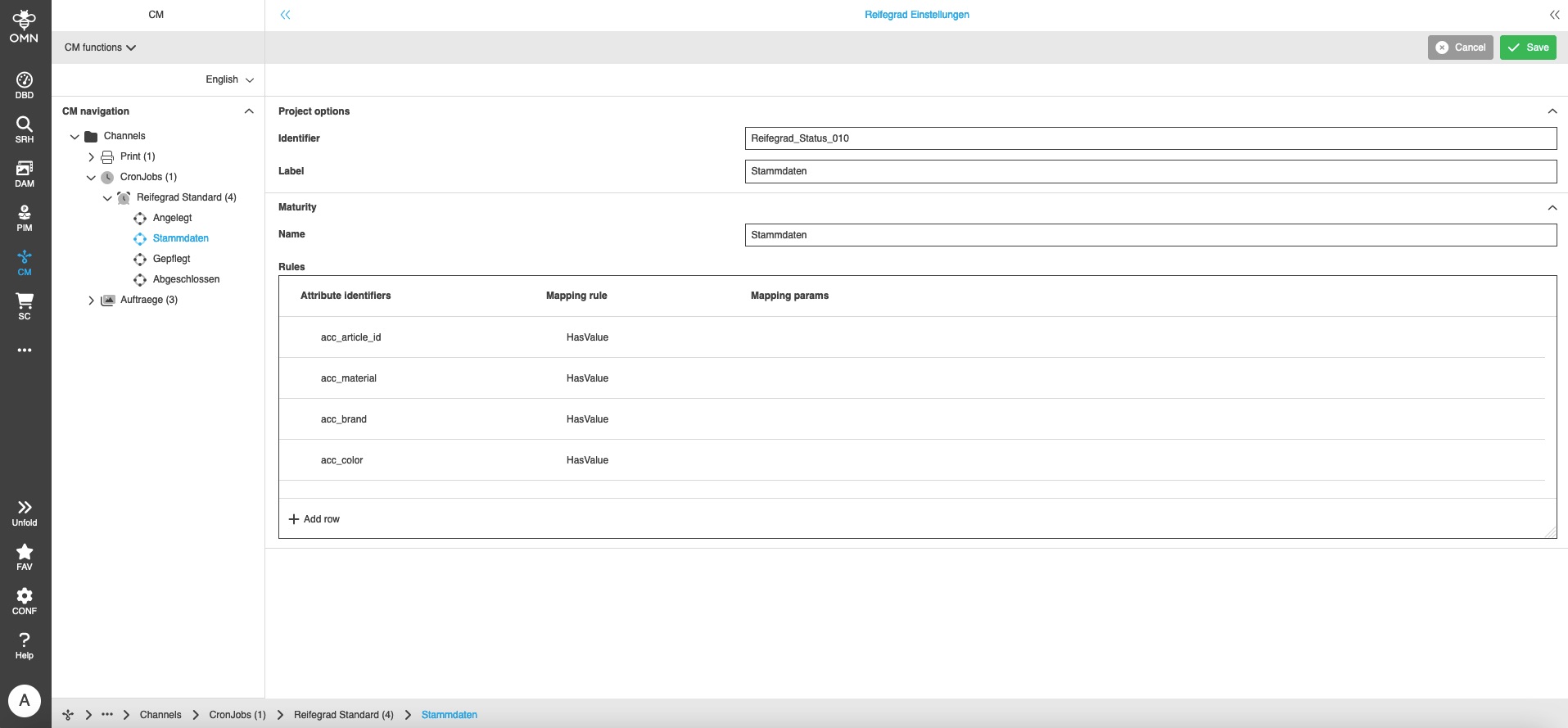Open CM functions dropdown
The height and width of the screenshot is (728, 1568).
click(100, 47)
